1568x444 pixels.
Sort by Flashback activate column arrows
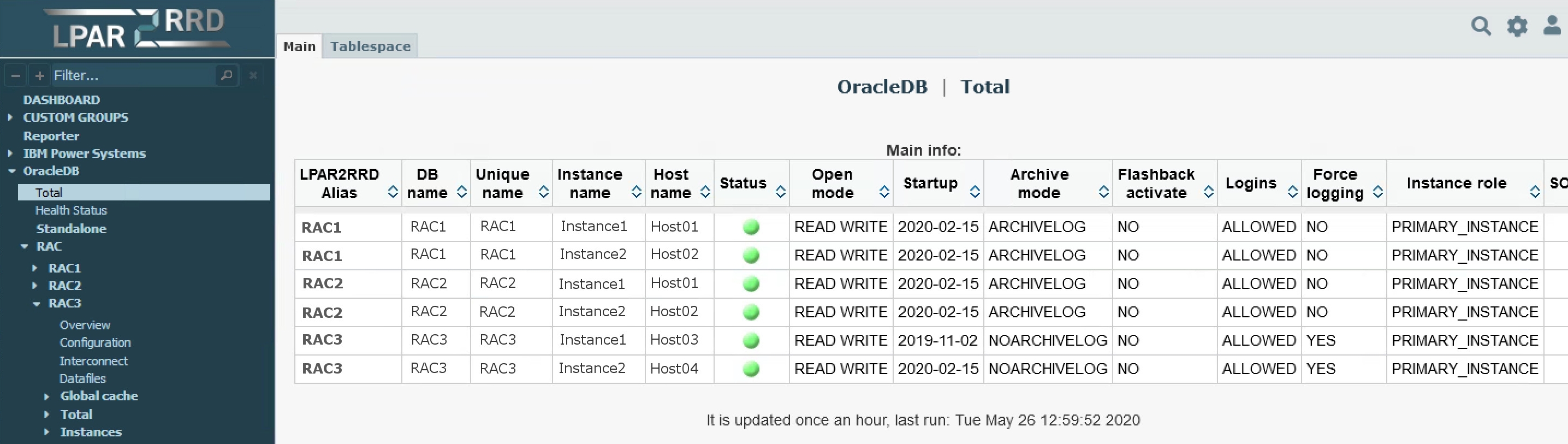pos(1208,192)
